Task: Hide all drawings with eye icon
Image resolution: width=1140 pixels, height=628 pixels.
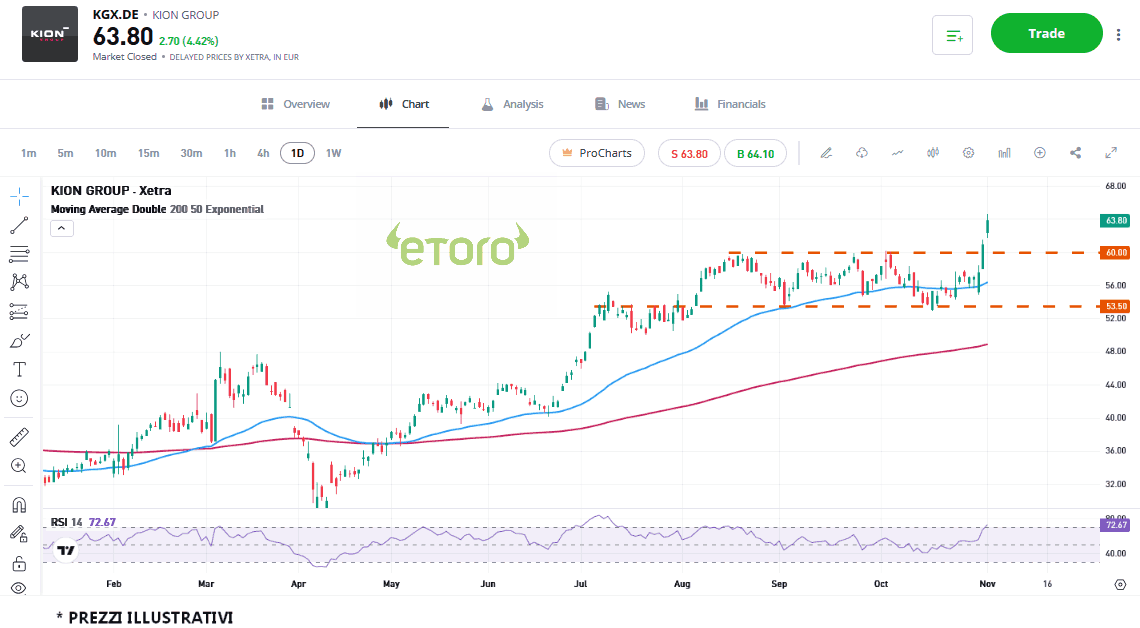Action: tap(19, 588)
